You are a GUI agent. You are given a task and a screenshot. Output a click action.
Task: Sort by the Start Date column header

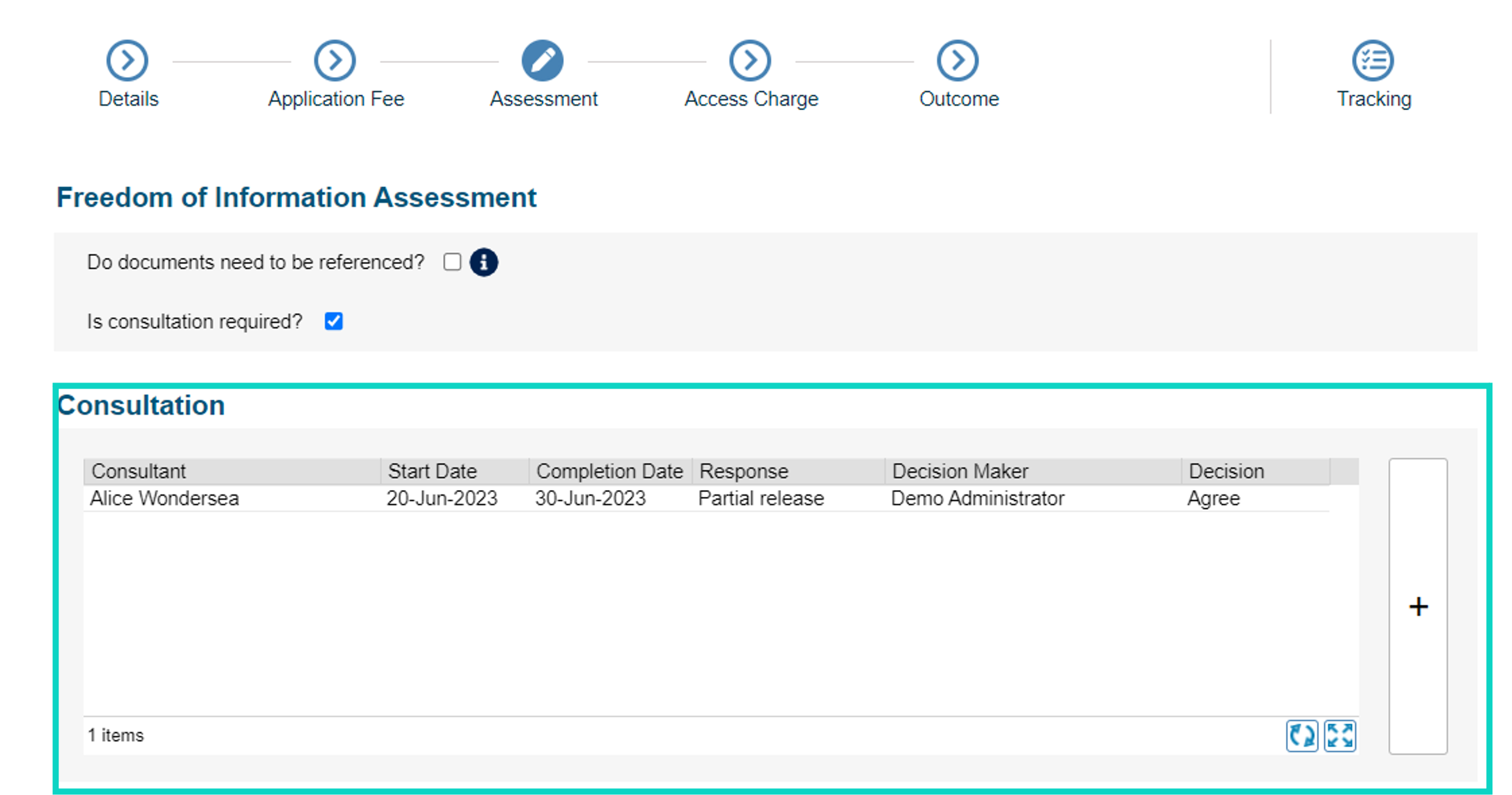click(x=455, y=471)
